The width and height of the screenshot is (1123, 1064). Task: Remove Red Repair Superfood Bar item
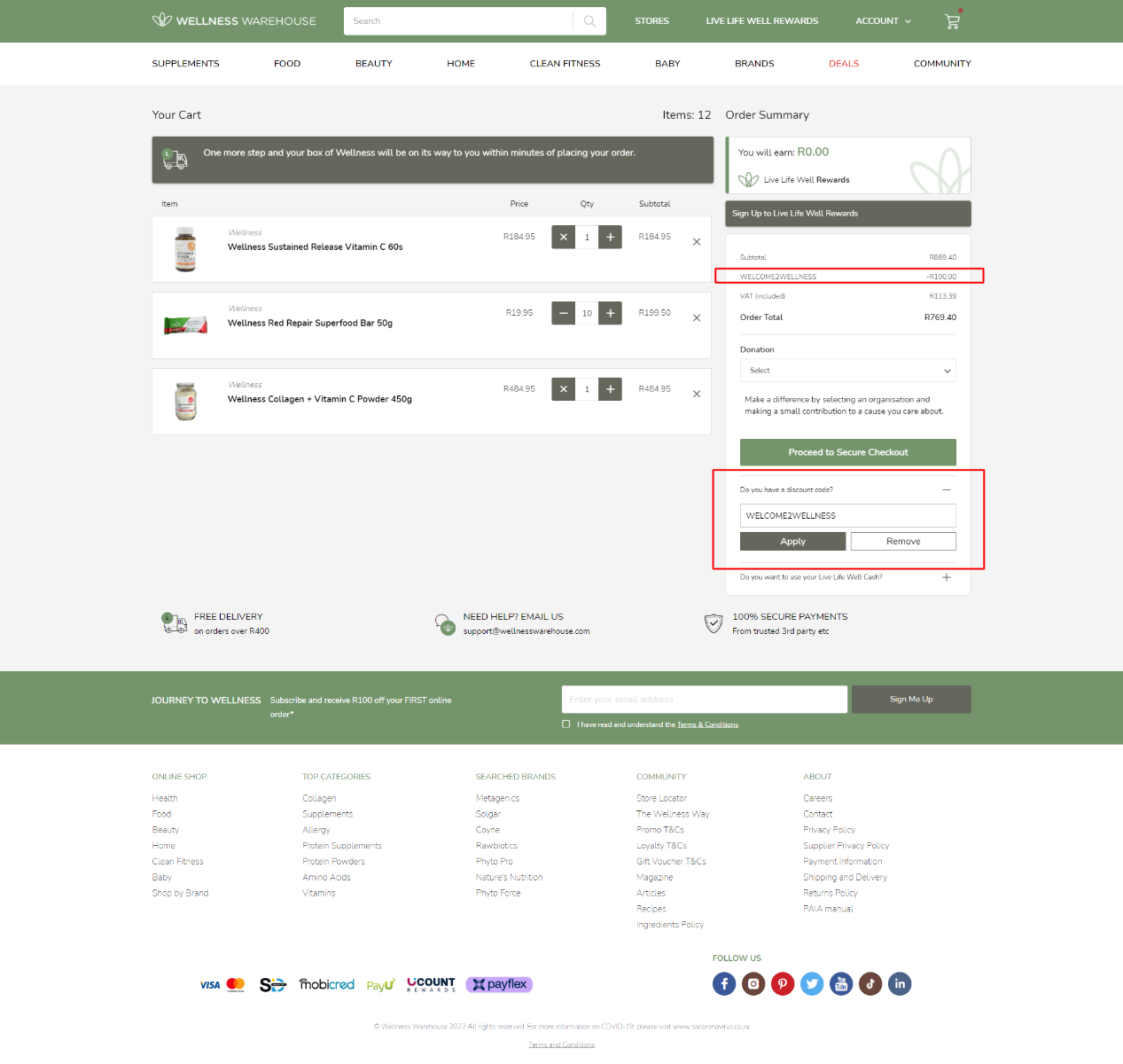click(x=697, y=318)
